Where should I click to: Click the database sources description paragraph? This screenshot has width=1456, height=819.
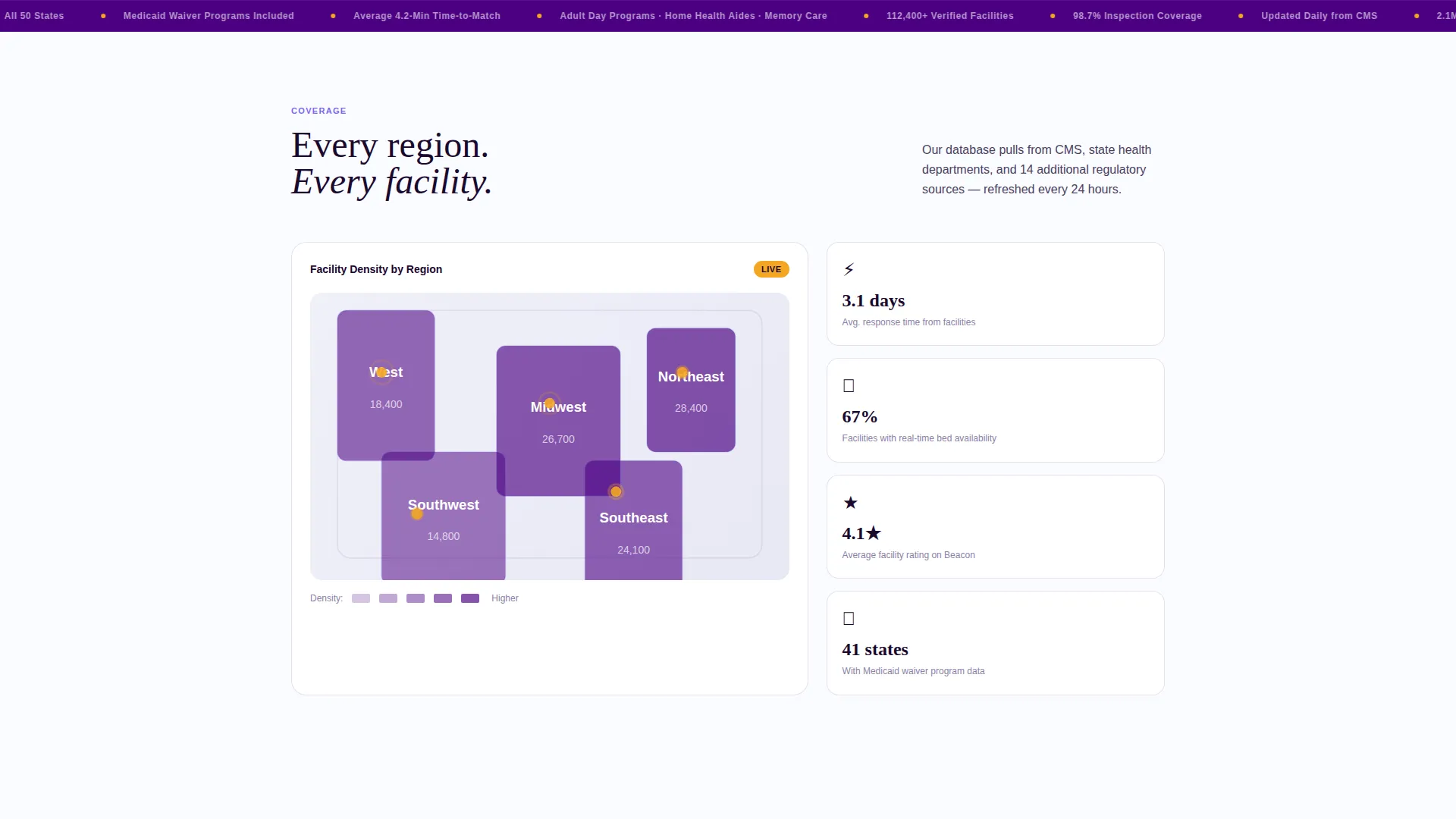pyautogui.click(x=1037, y=170)
